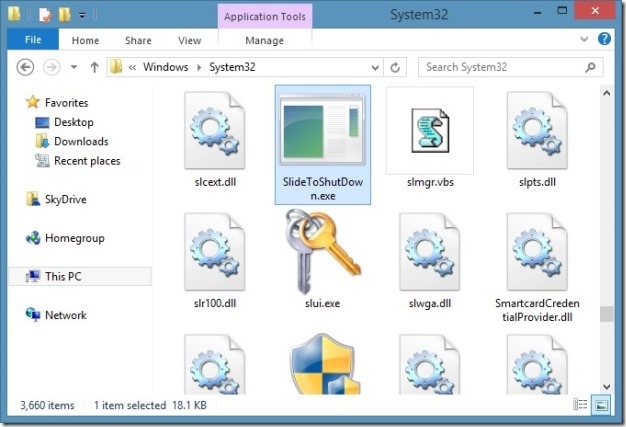The height and width of the screenshot is (427, 626).
Task: Click the slpts.dll file name label
Action: 537,182
